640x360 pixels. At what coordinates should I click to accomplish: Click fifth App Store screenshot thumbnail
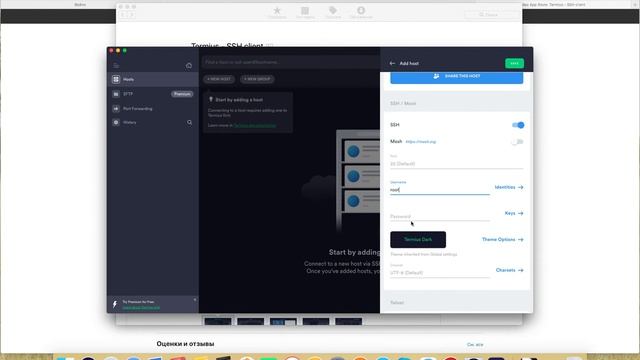(349, 322)
